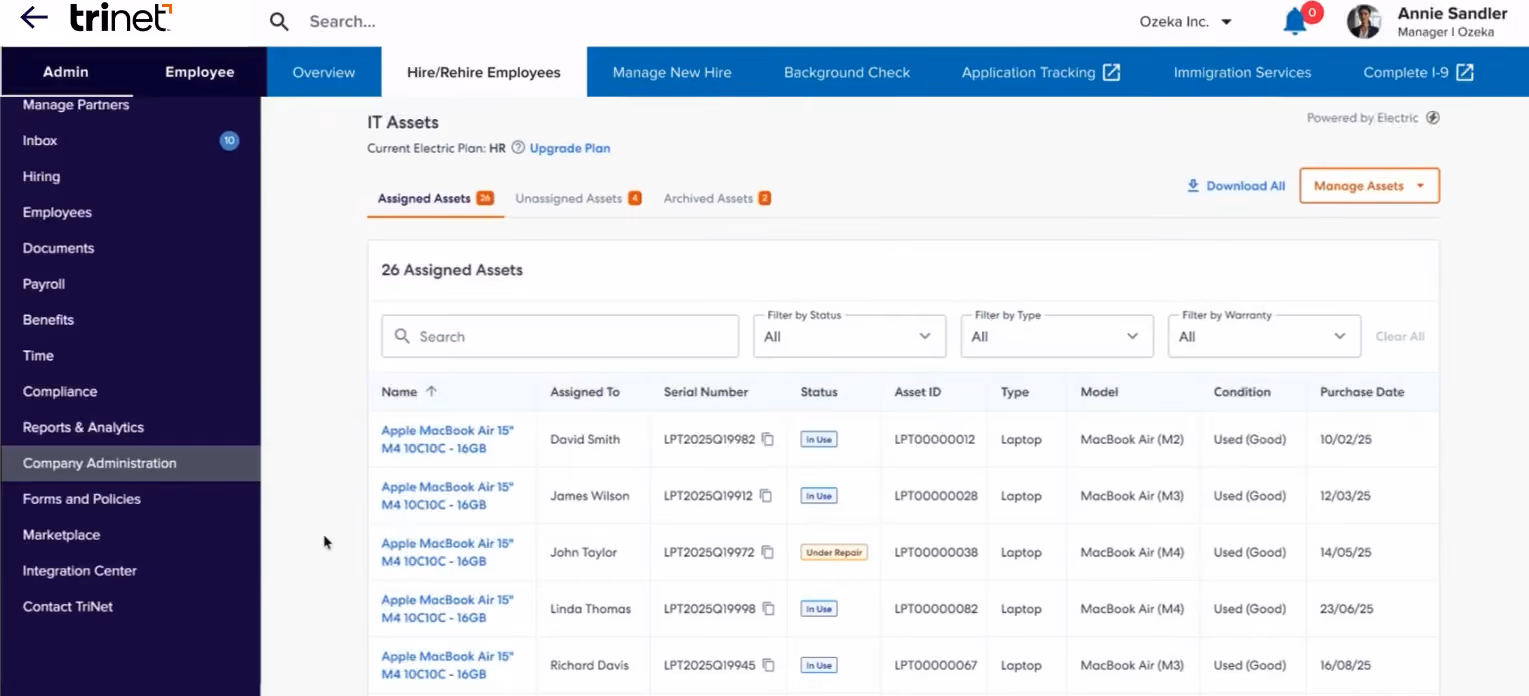Click the Powered by Electric bolt icon
This screenshot has width=1529, height=696.
(x=1432, y=118)
